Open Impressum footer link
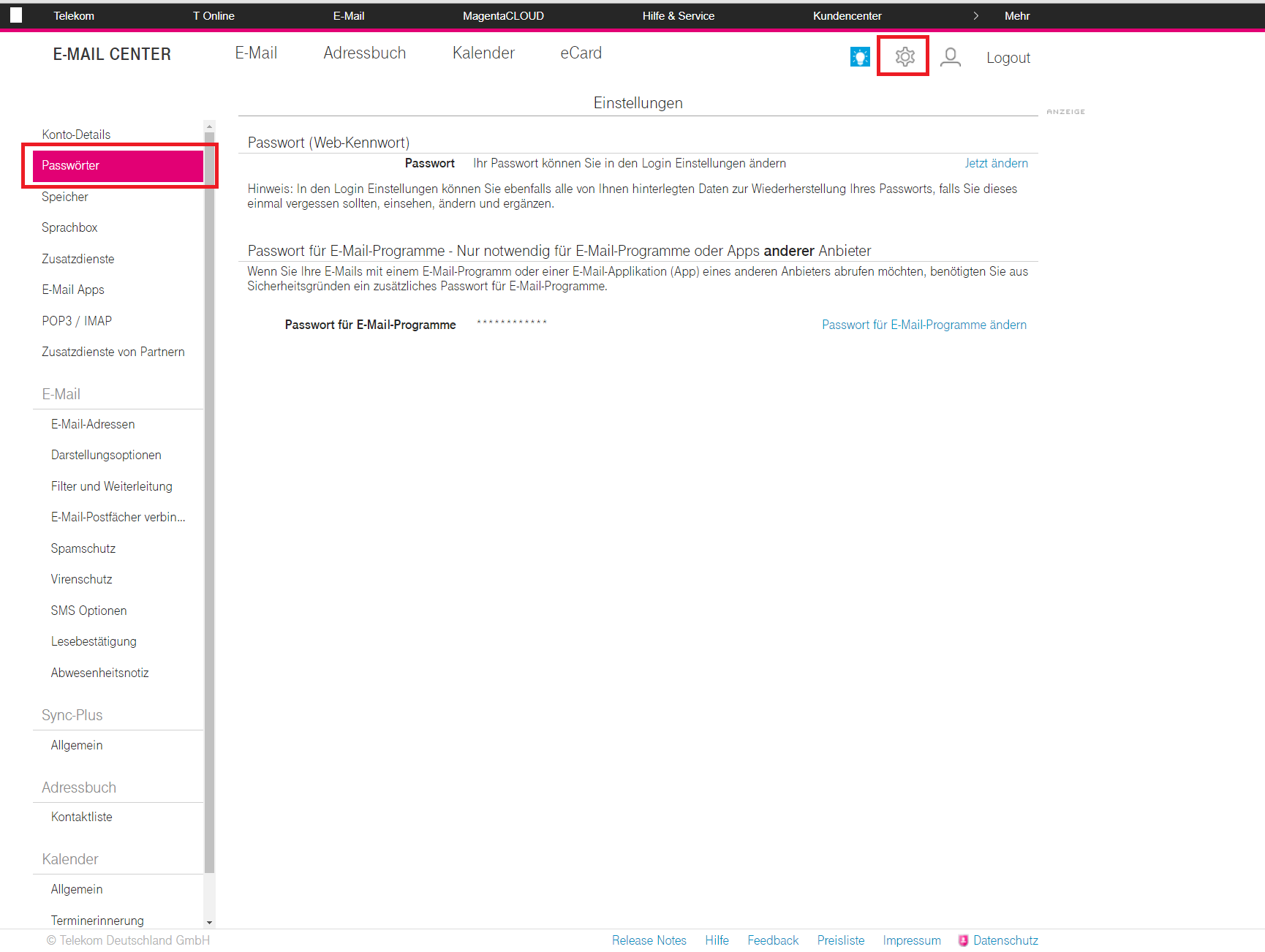 tap(912, 940)
